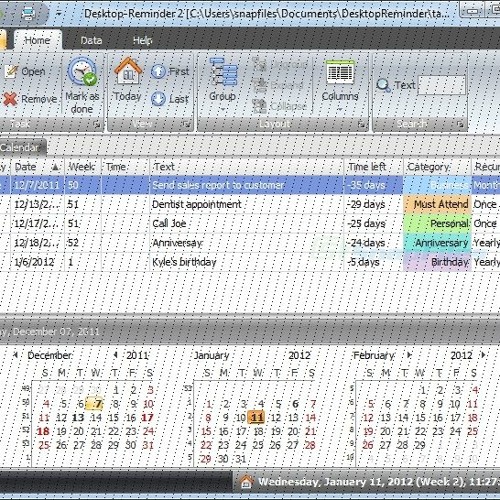Viewport: 500px width, 500px height.
Task: Open the View group dialog launcher
Action: coord(186,124)
